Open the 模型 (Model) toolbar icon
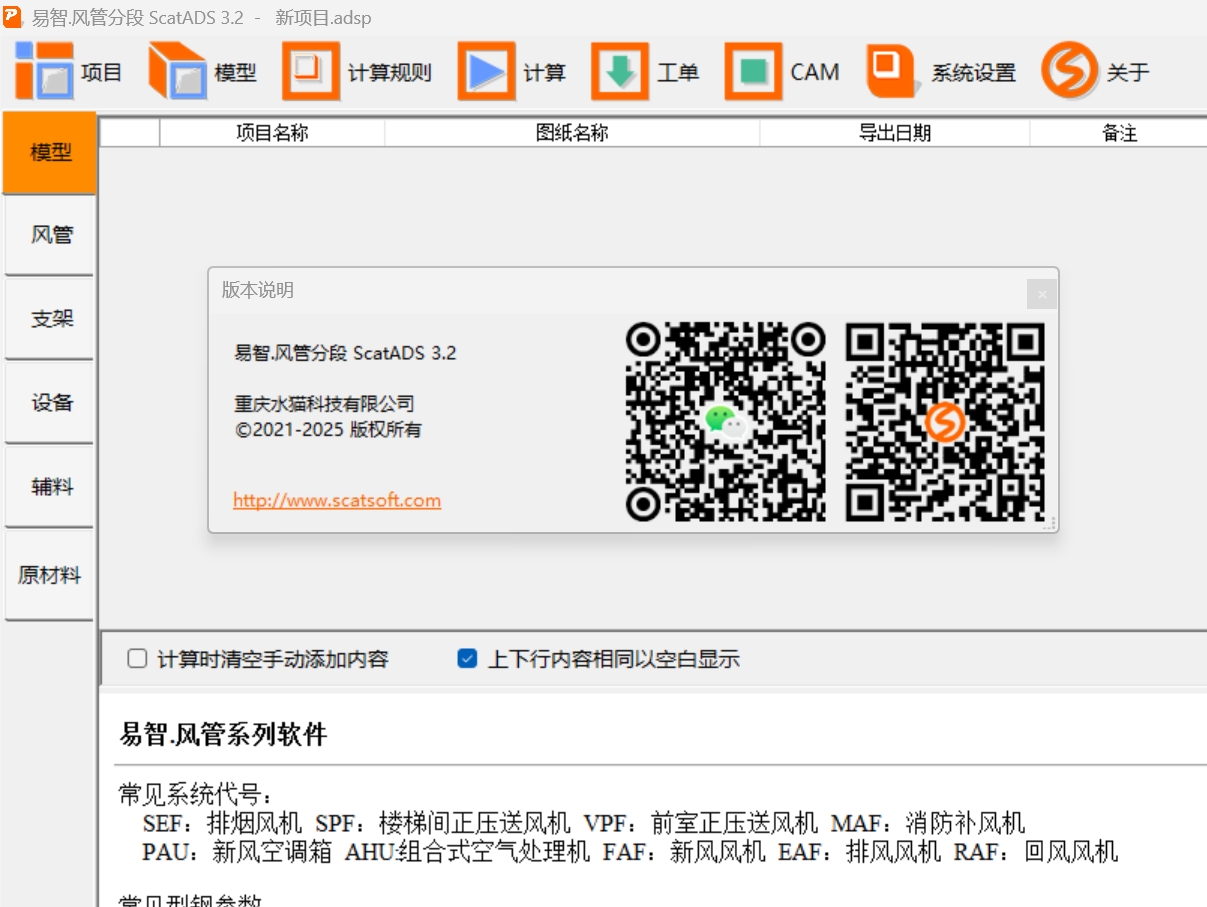 [178, 72]
